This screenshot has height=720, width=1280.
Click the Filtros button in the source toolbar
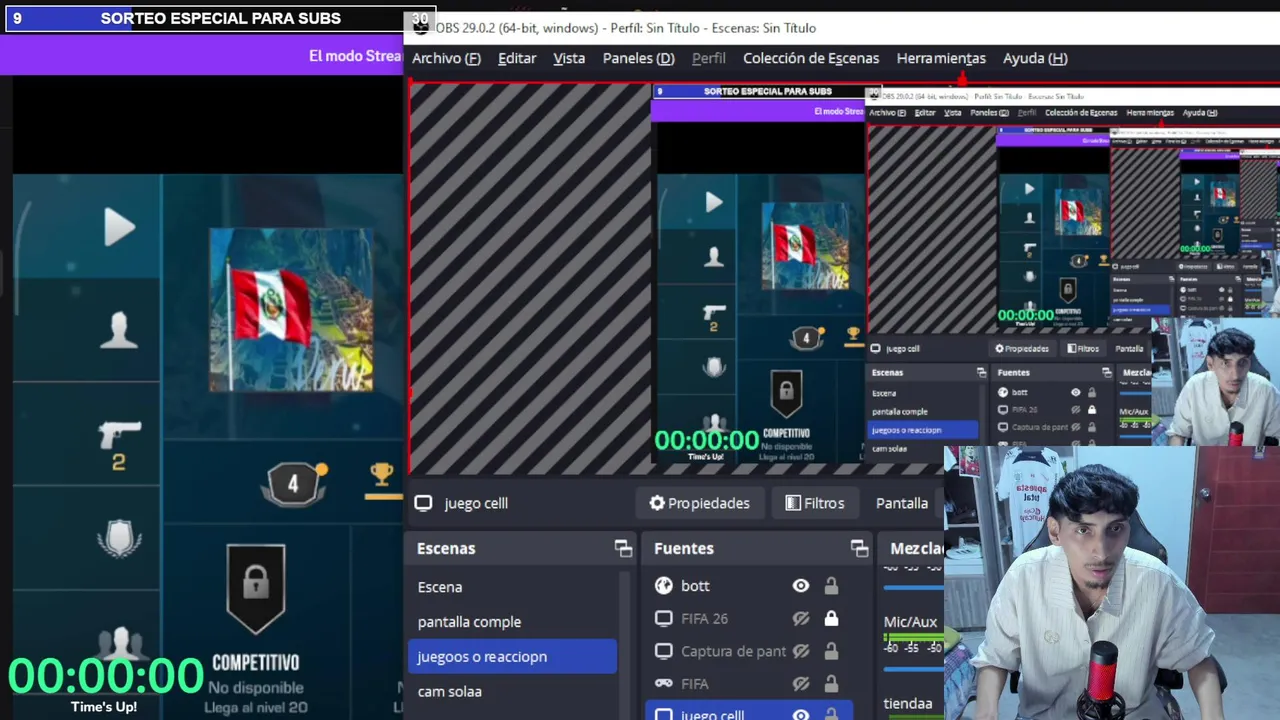click(x=814, y=503)
